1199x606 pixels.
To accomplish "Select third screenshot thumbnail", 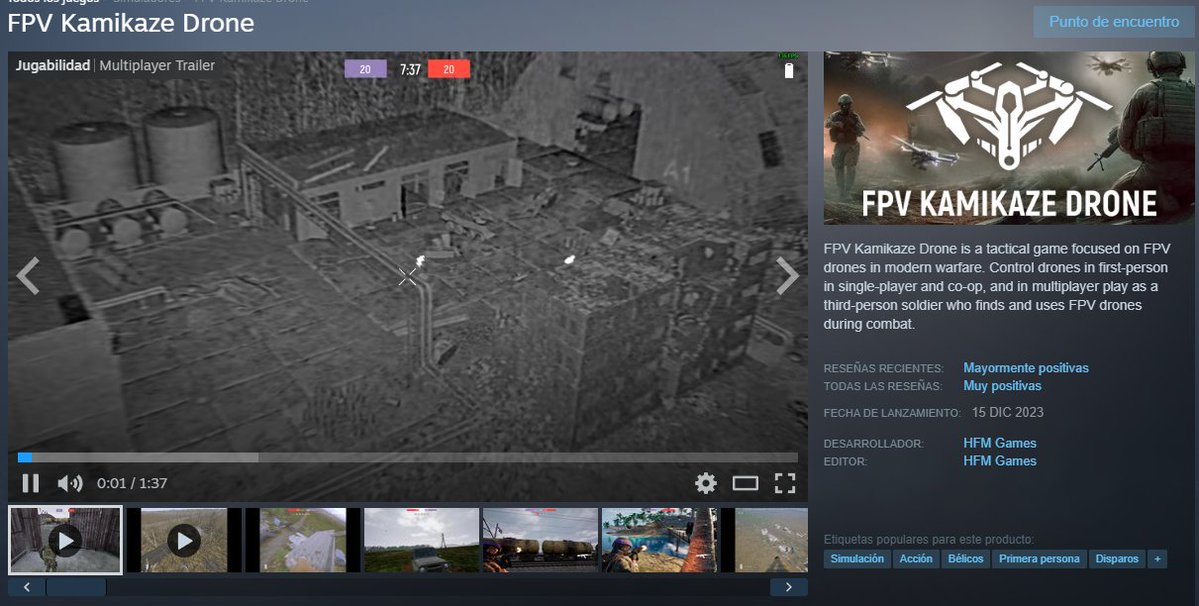I will [x=302, y=540].
